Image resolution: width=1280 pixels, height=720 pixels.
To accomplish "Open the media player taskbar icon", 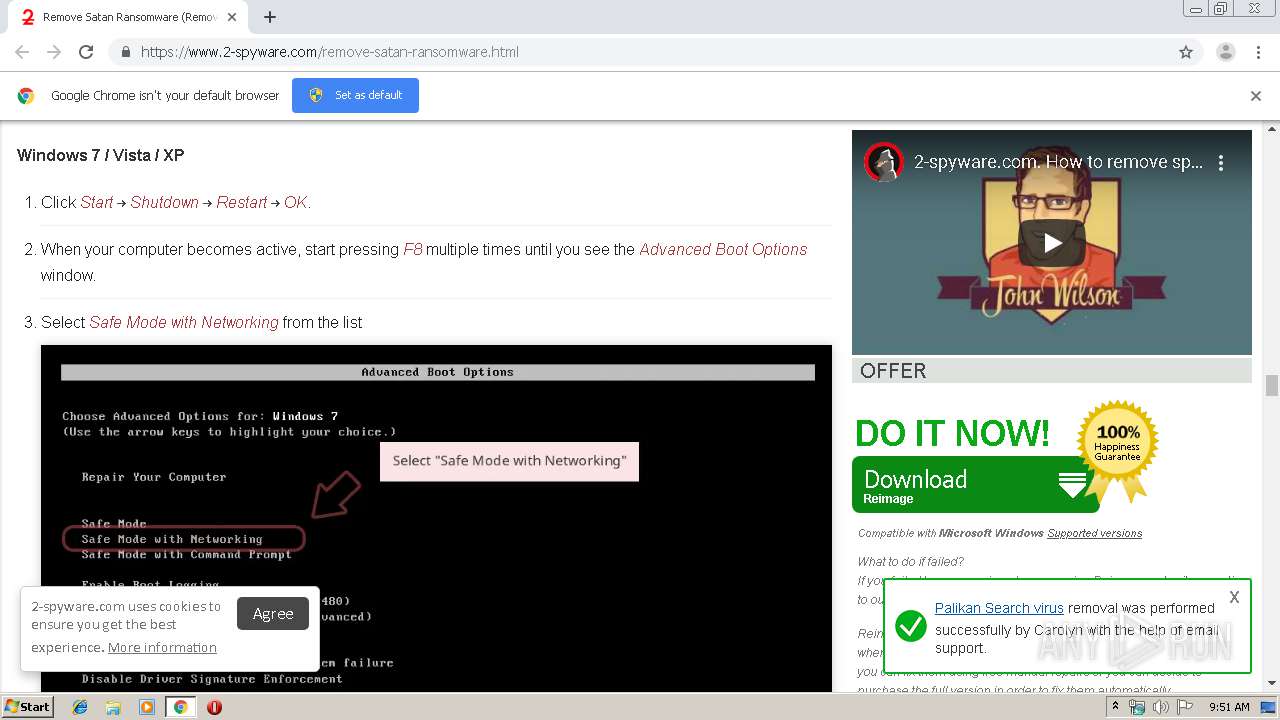I will pos(147,707).
